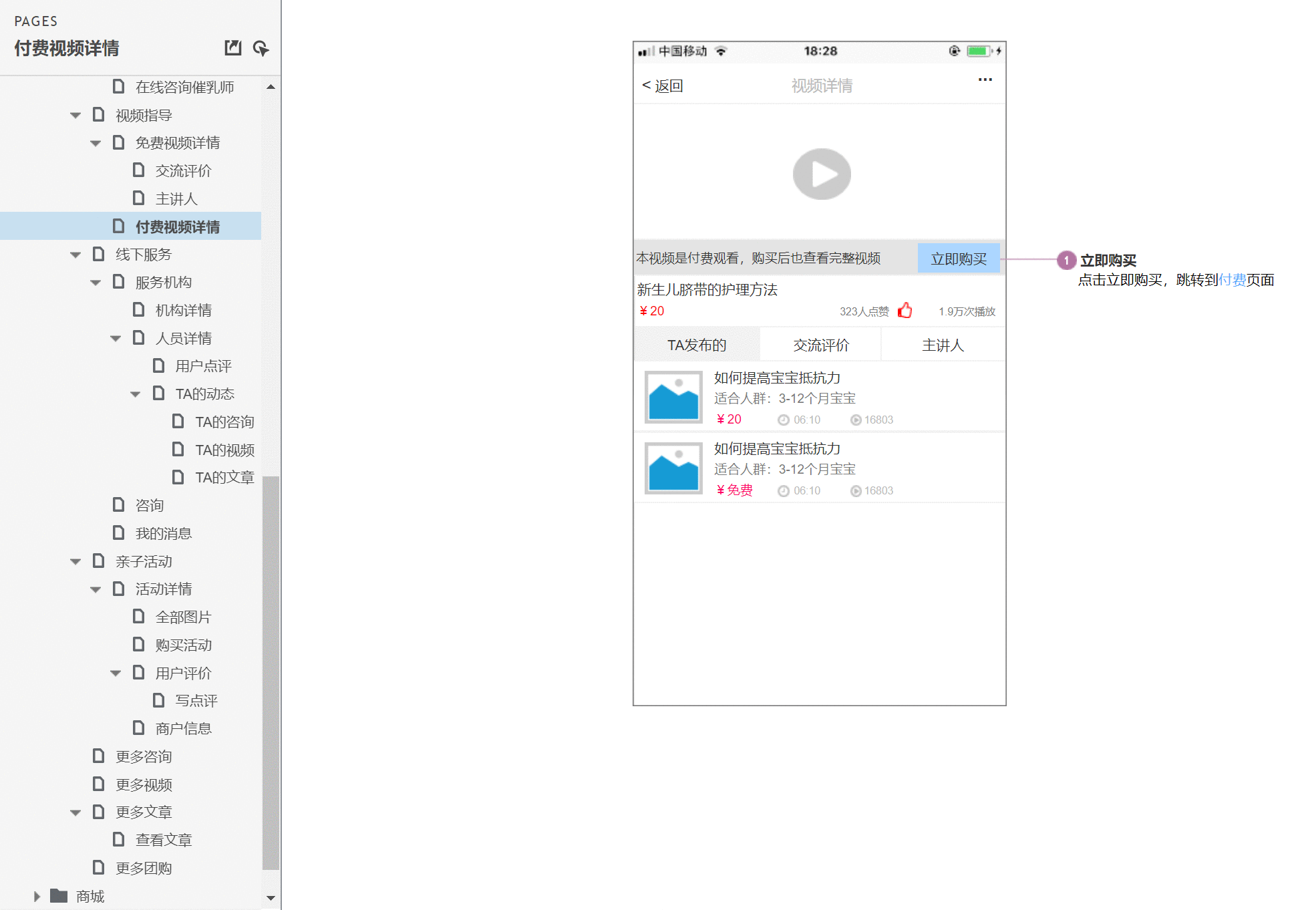
Task: Collapse the TA的动态 tree node
Action: click(136, 394)
